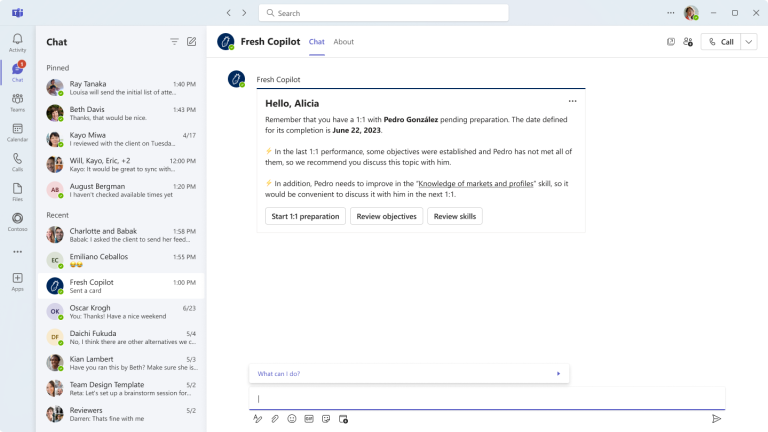Click in the Search box
This screenshot has width=768, height=432.
click(x=384, y=13)
